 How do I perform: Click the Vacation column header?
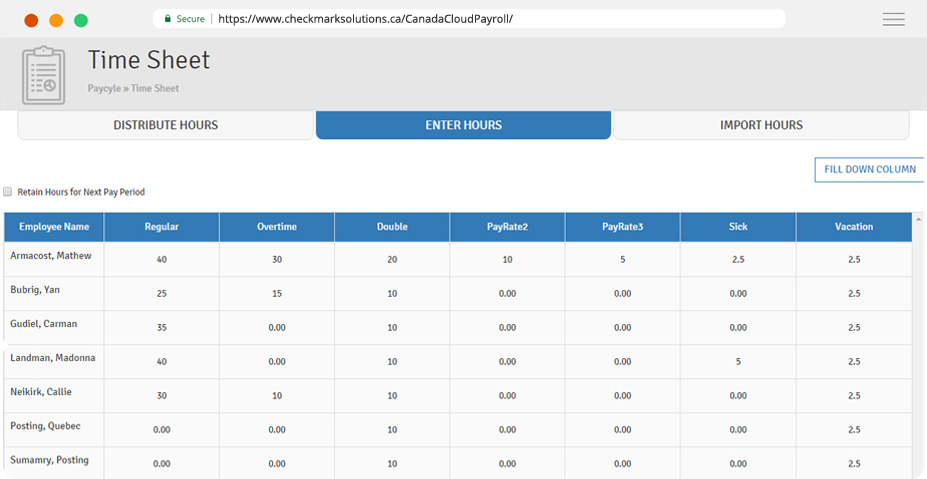853,227
